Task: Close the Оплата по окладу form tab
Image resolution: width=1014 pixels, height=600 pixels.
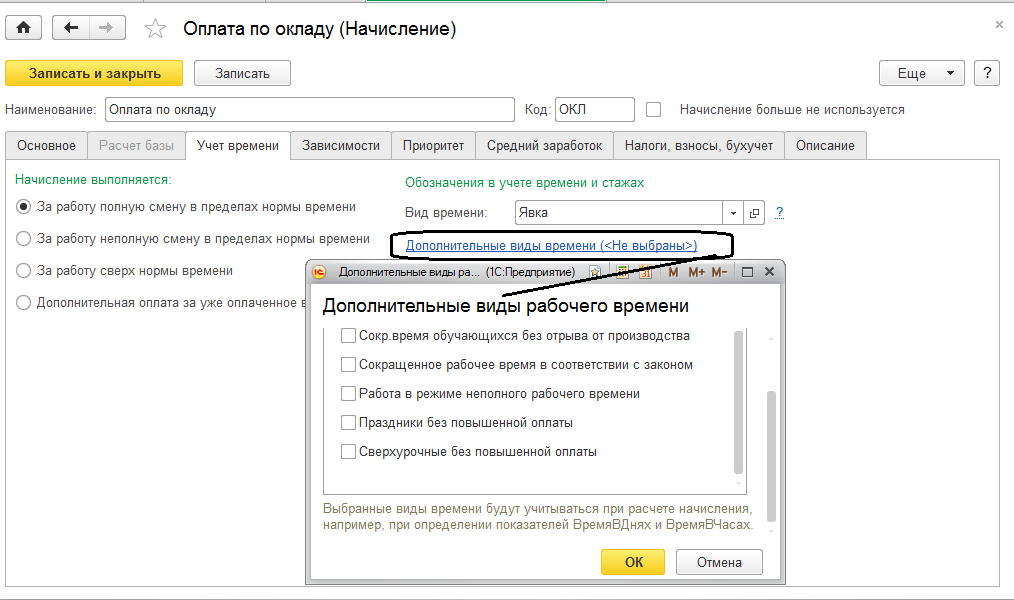Action: [999, 25]
